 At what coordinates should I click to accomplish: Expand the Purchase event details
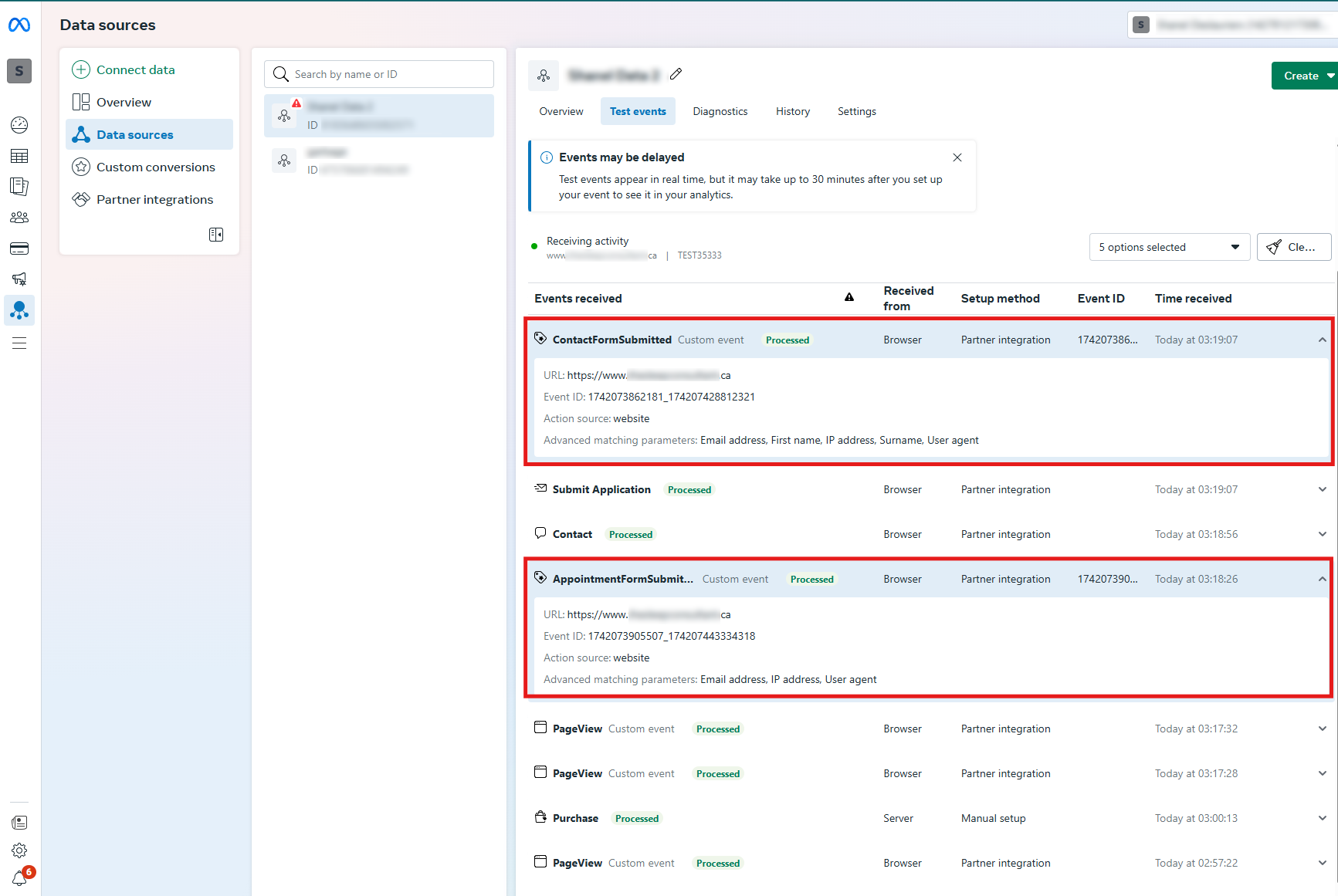[x=1322, y=819]
